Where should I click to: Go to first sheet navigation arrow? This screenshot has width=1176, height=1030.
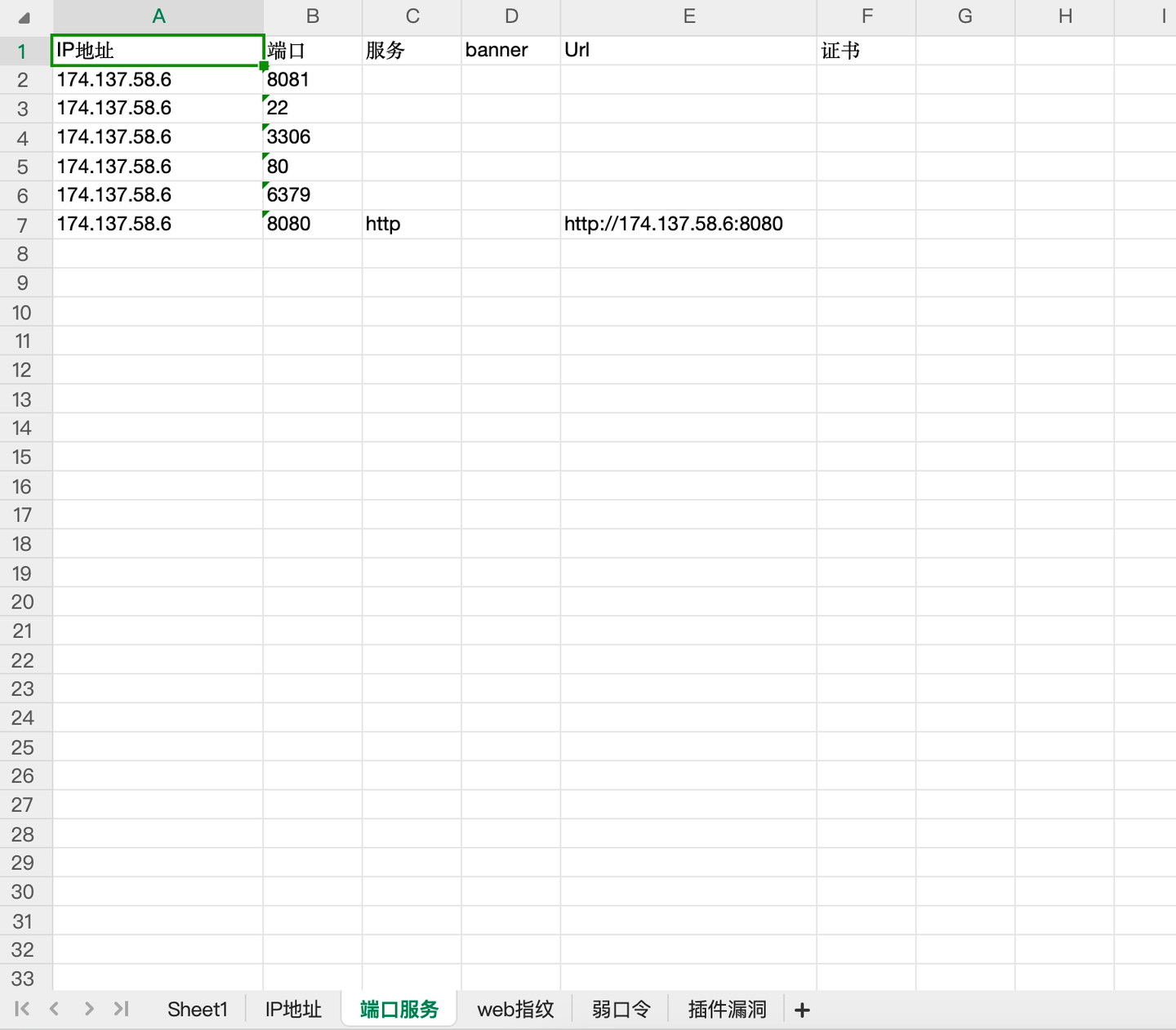(22, 1009)
